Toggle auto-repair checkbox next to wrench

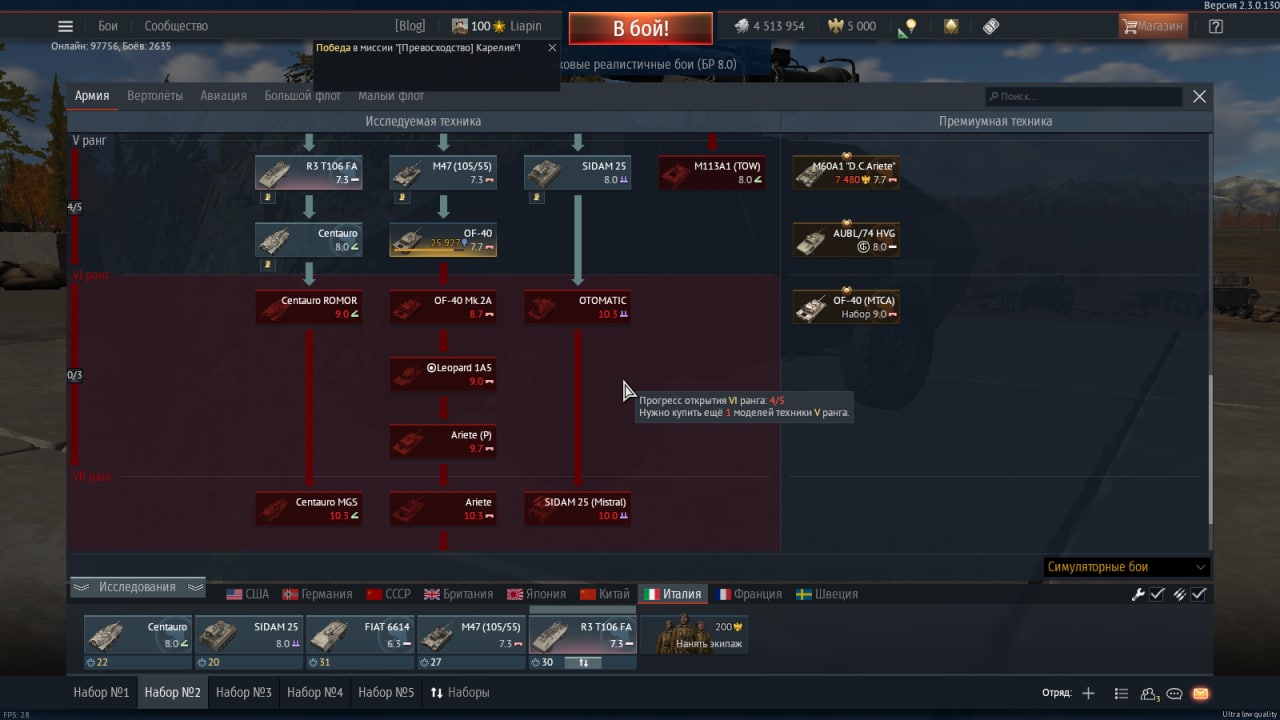(1157, 594)
